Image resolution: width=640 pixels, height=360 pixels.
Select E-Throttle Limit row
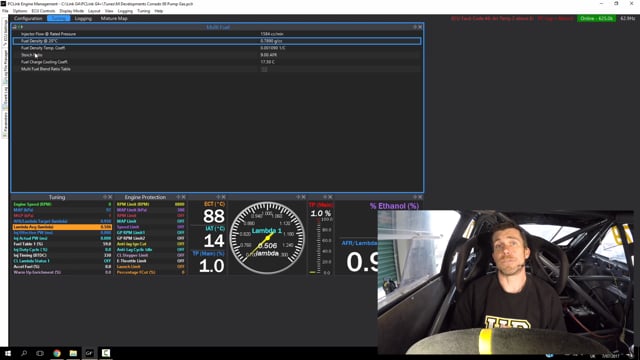coord(151,261)
